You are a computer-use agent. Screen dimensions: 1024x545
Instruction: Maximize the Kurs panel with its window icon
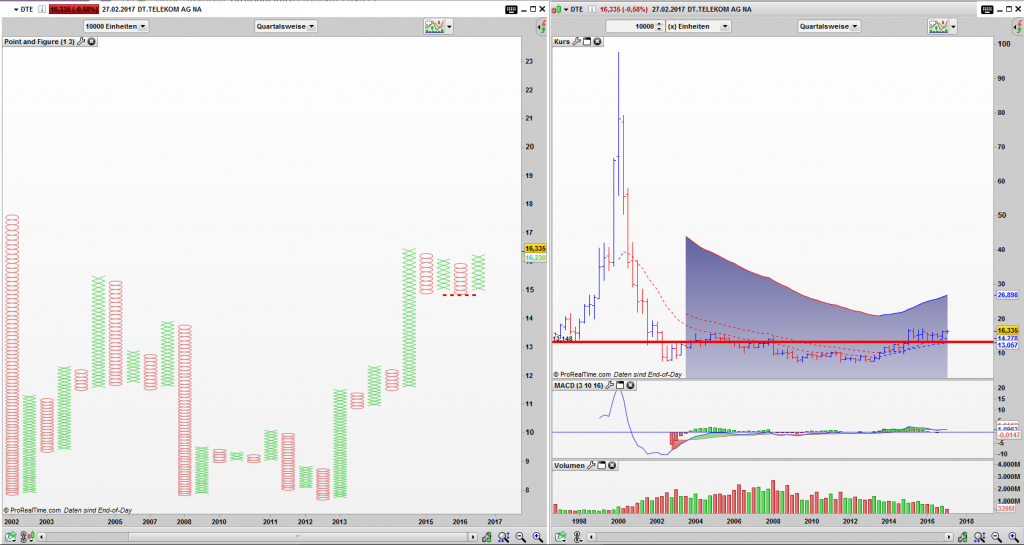(586, 41)
